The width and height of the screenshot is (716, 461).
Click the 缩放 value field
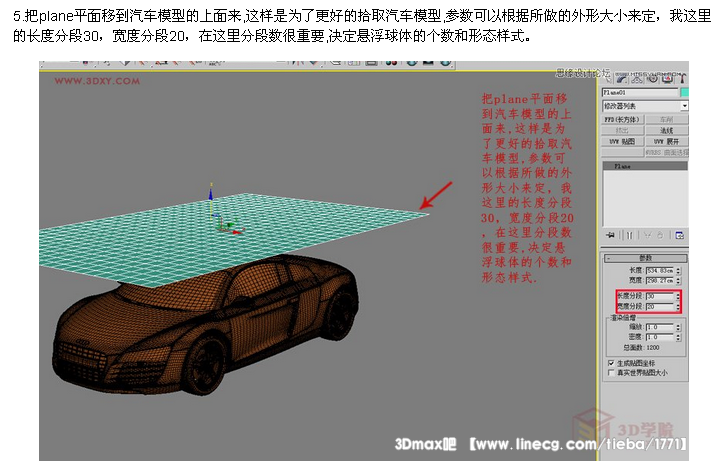pos(660,327)
